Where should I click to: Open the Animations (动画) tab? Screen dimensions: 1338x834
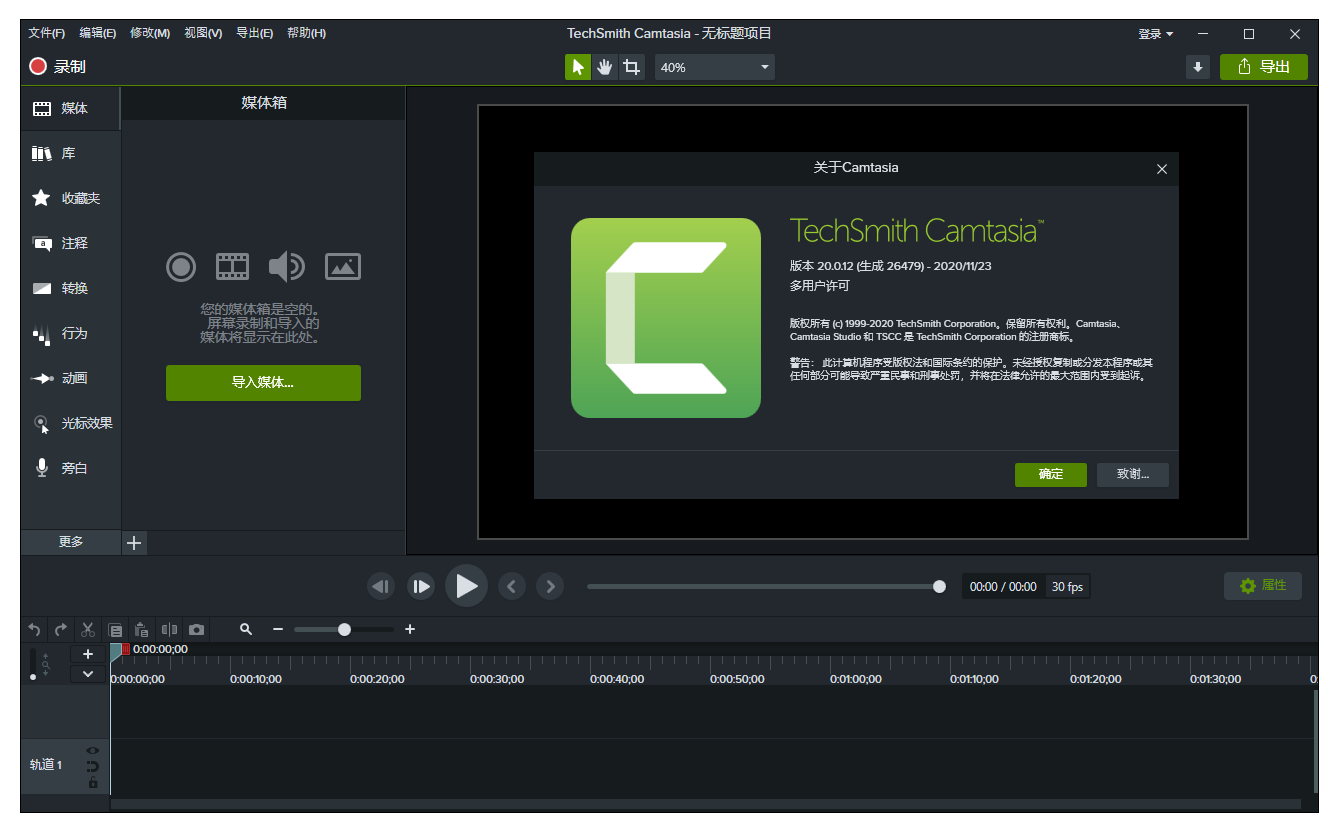click(x=71, y=378)
